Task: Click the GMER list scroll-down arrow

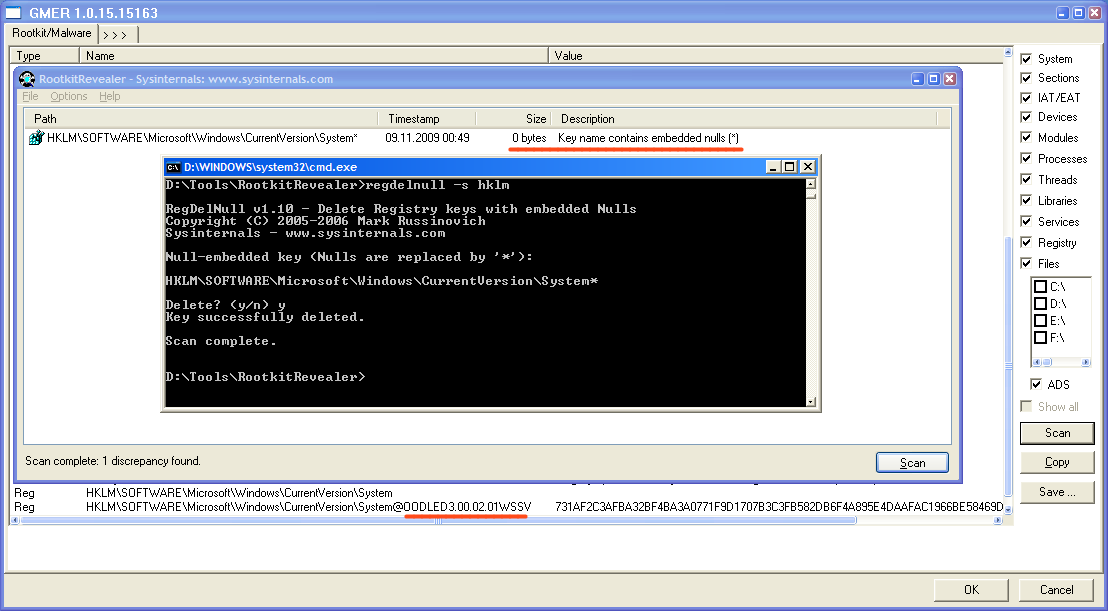Action: pyautogui.click(x=1008, y=509)
